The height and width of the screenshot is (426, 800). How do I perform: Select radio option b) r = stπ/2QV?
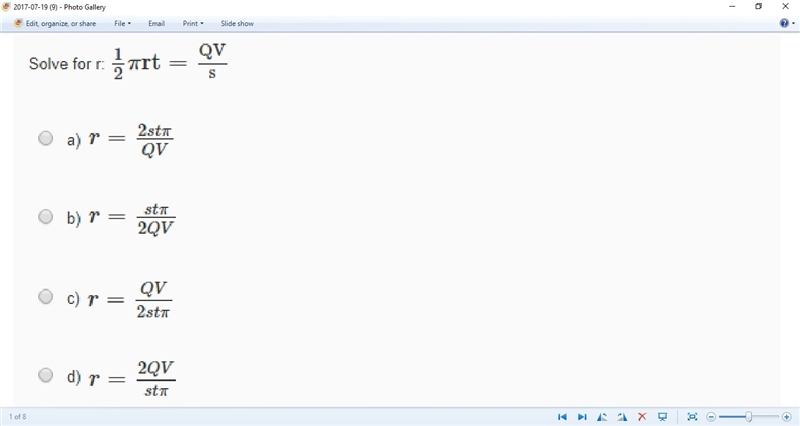coord(45,217)
